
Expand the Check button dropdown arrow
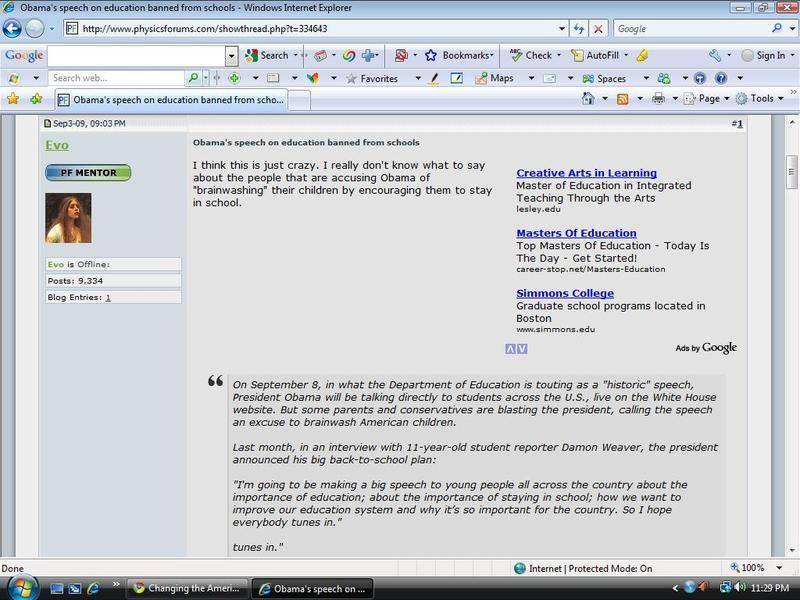point(559,55)
